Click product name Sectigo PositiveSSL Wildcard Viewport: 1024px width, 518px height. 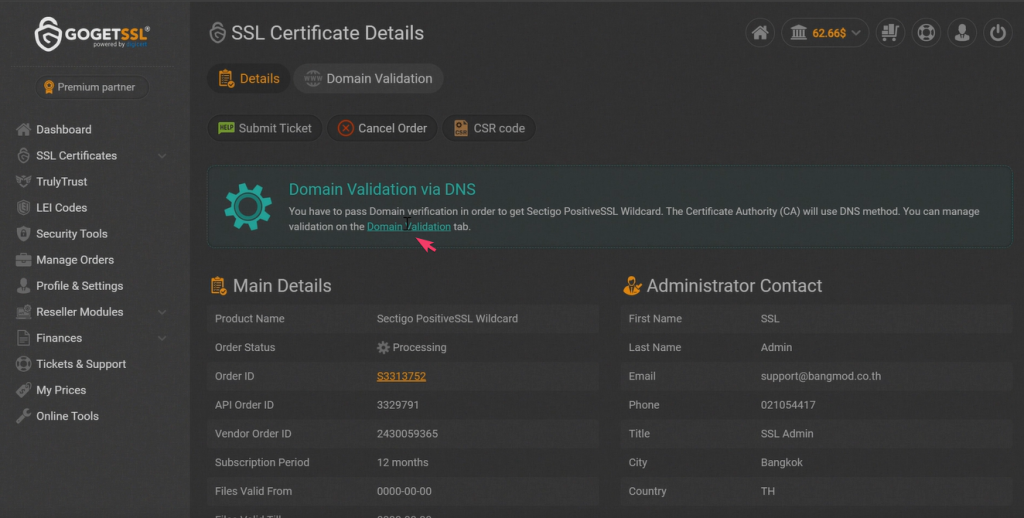447,319
